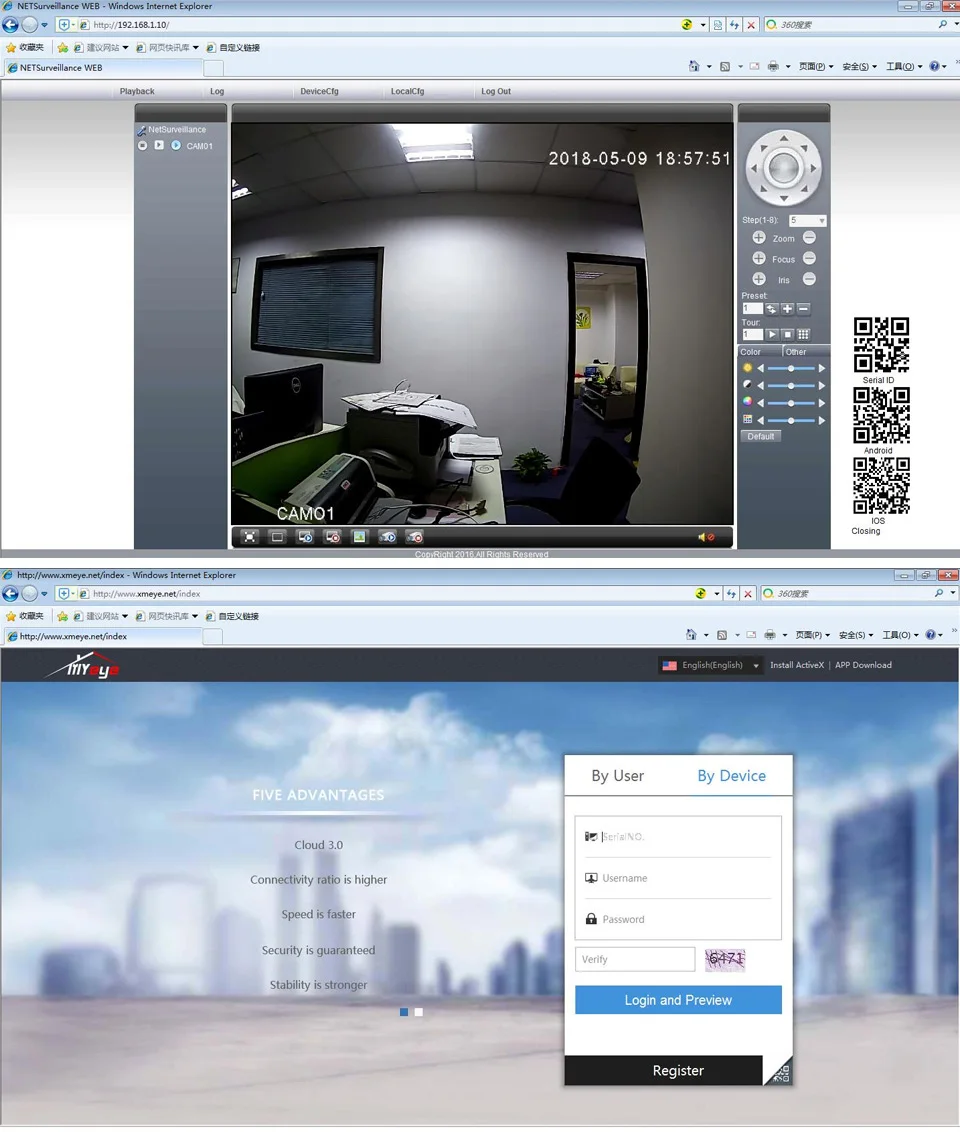Tilt camera down with PTZ down arrow
Viewport: 960px width, 1132px height.
[x=784, y=198]
